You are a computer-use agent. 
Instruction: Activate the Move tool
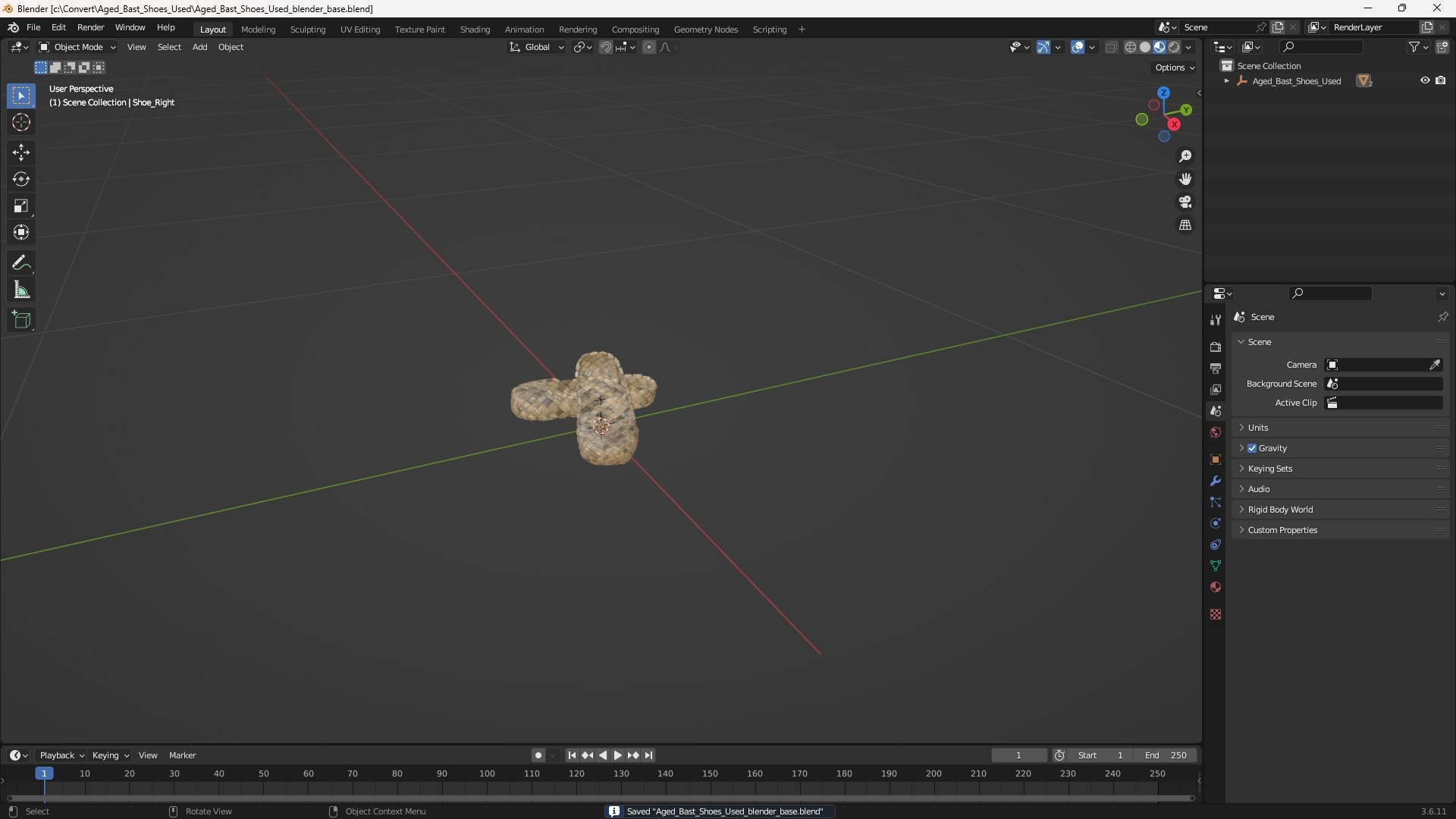[21, 152]
